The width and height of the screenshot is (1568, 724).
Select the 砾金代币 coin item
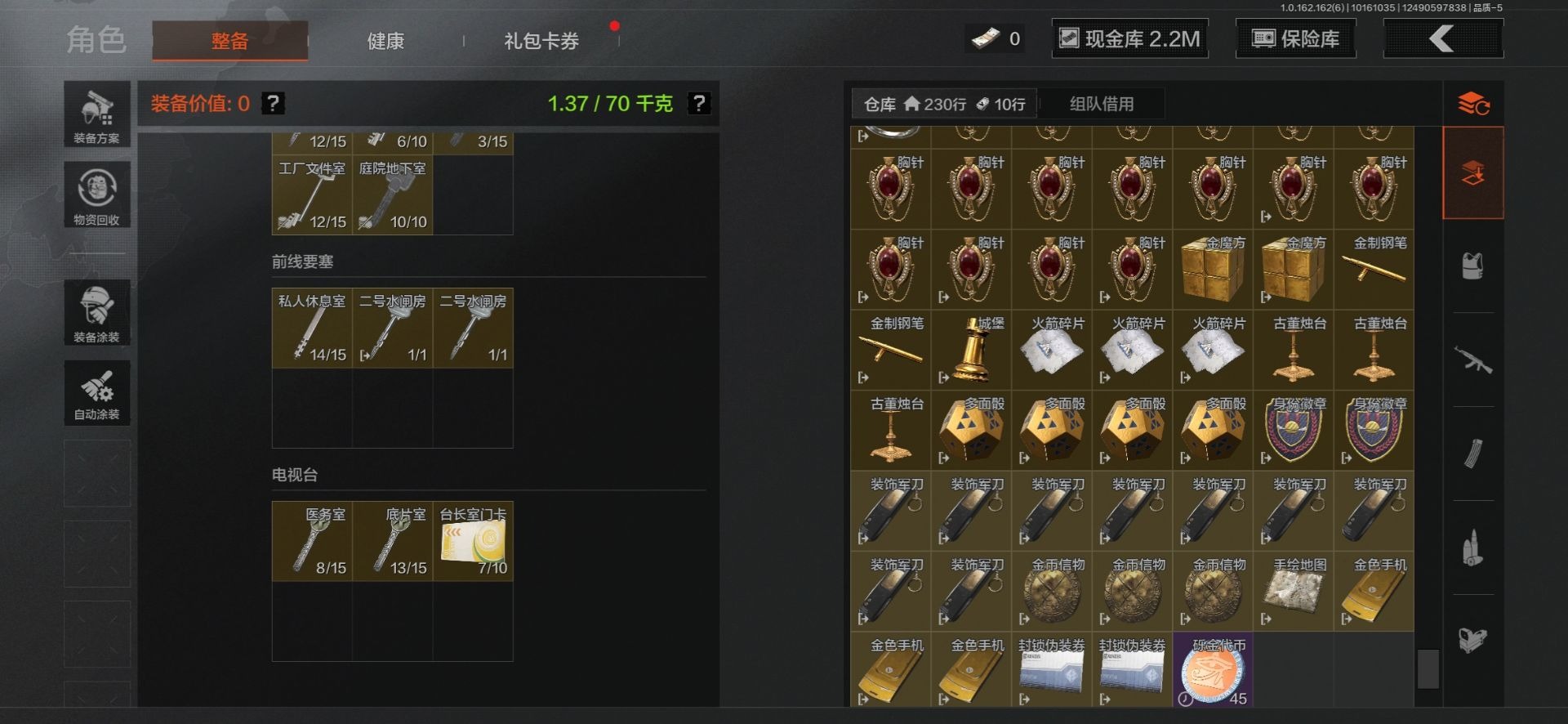1213,670
